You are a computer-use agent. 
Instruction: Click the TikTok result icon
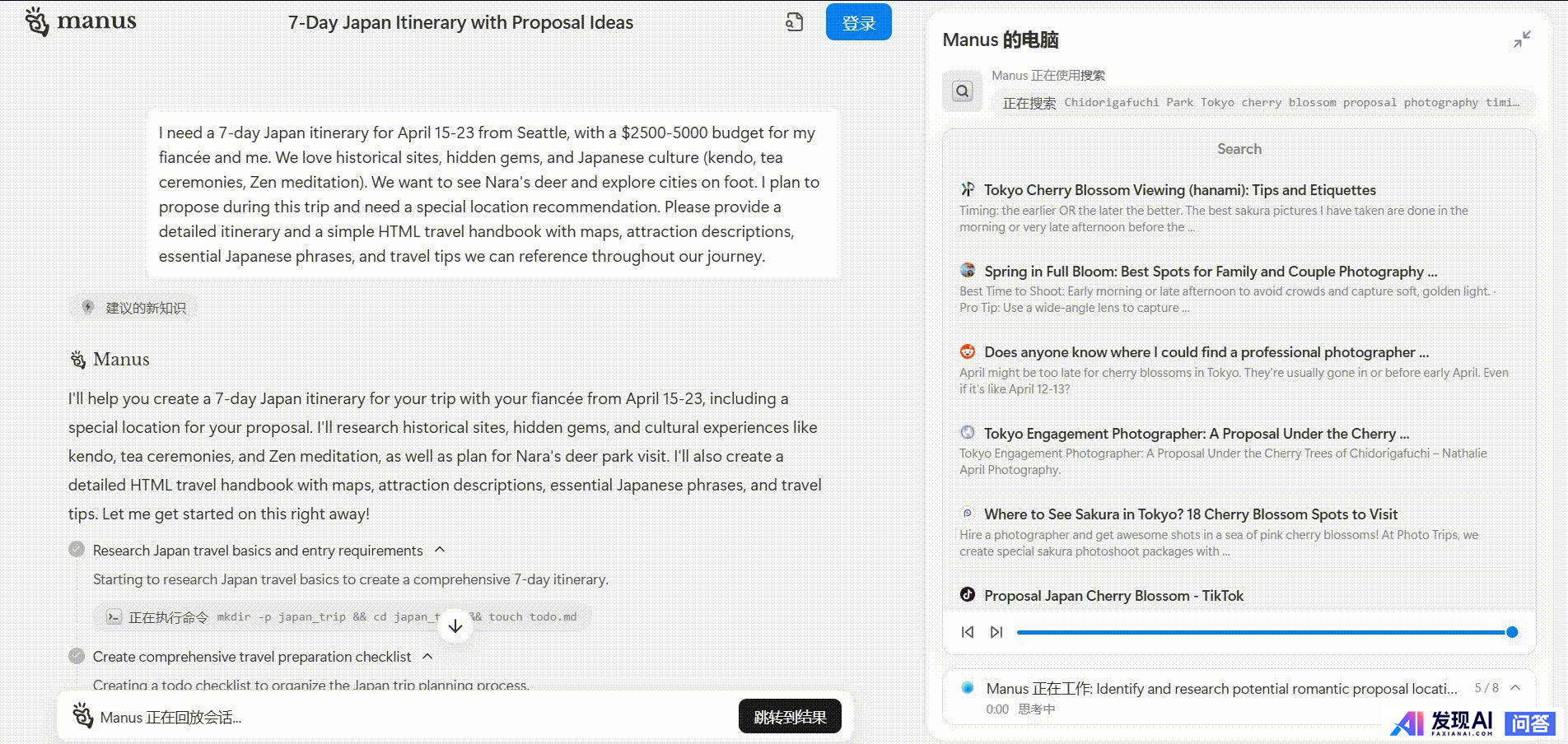[968, 595]
